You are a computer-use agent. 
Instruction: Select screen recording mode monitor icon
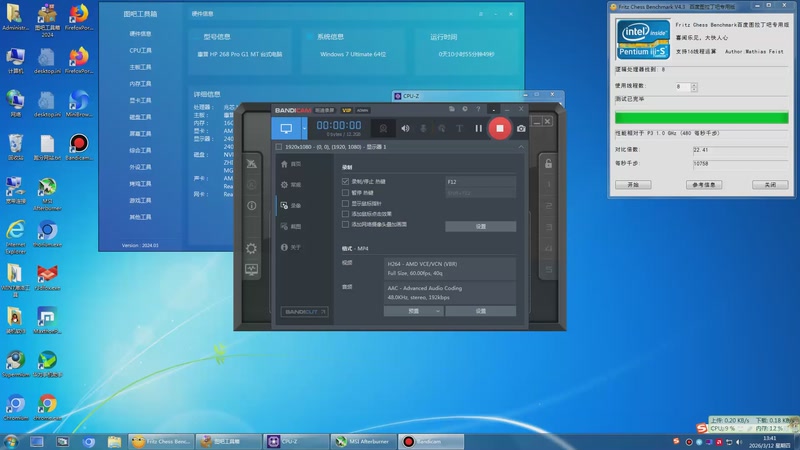coord(286,128)
